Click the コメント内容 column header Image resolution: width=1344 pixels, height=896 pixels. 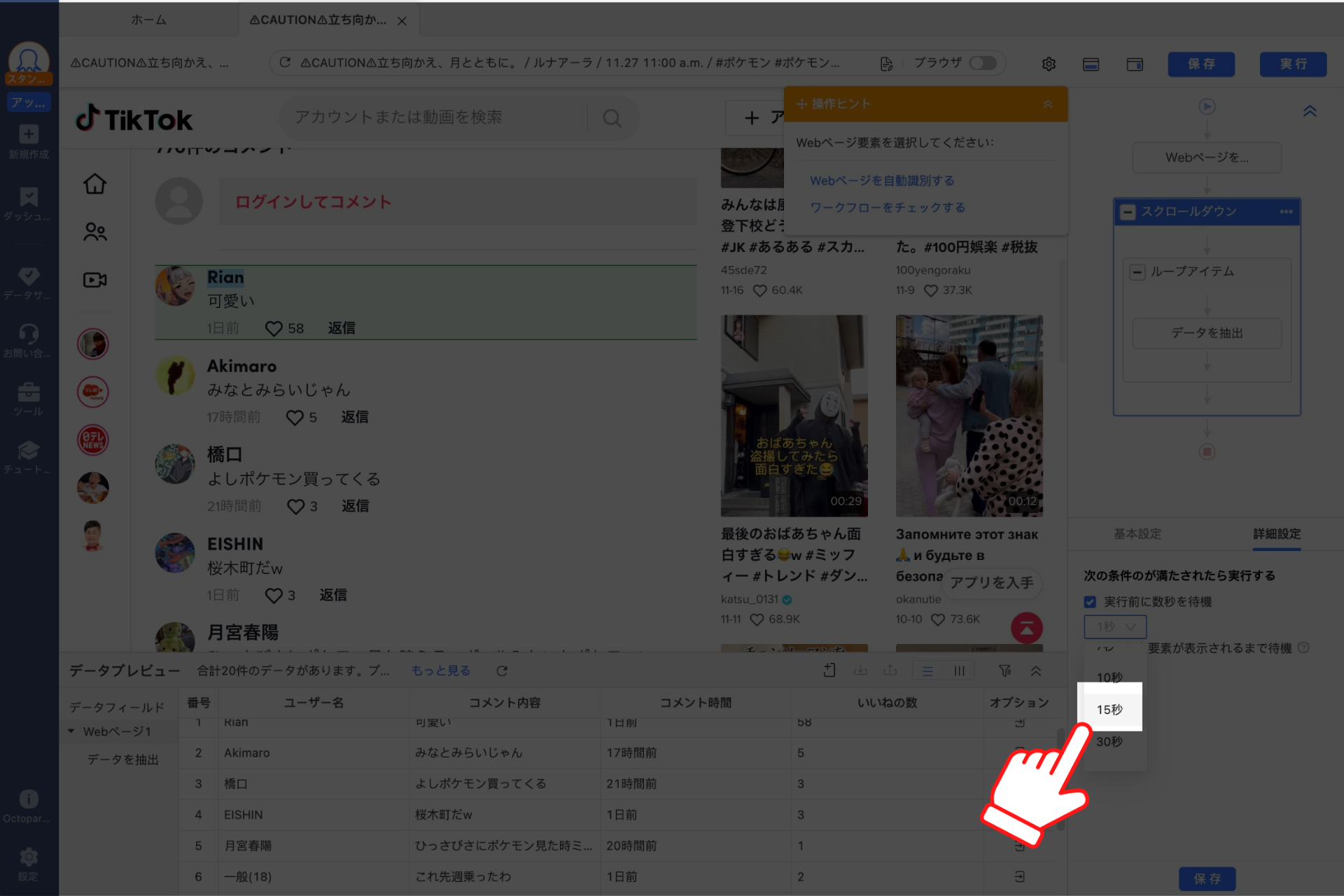click(505, 702)
